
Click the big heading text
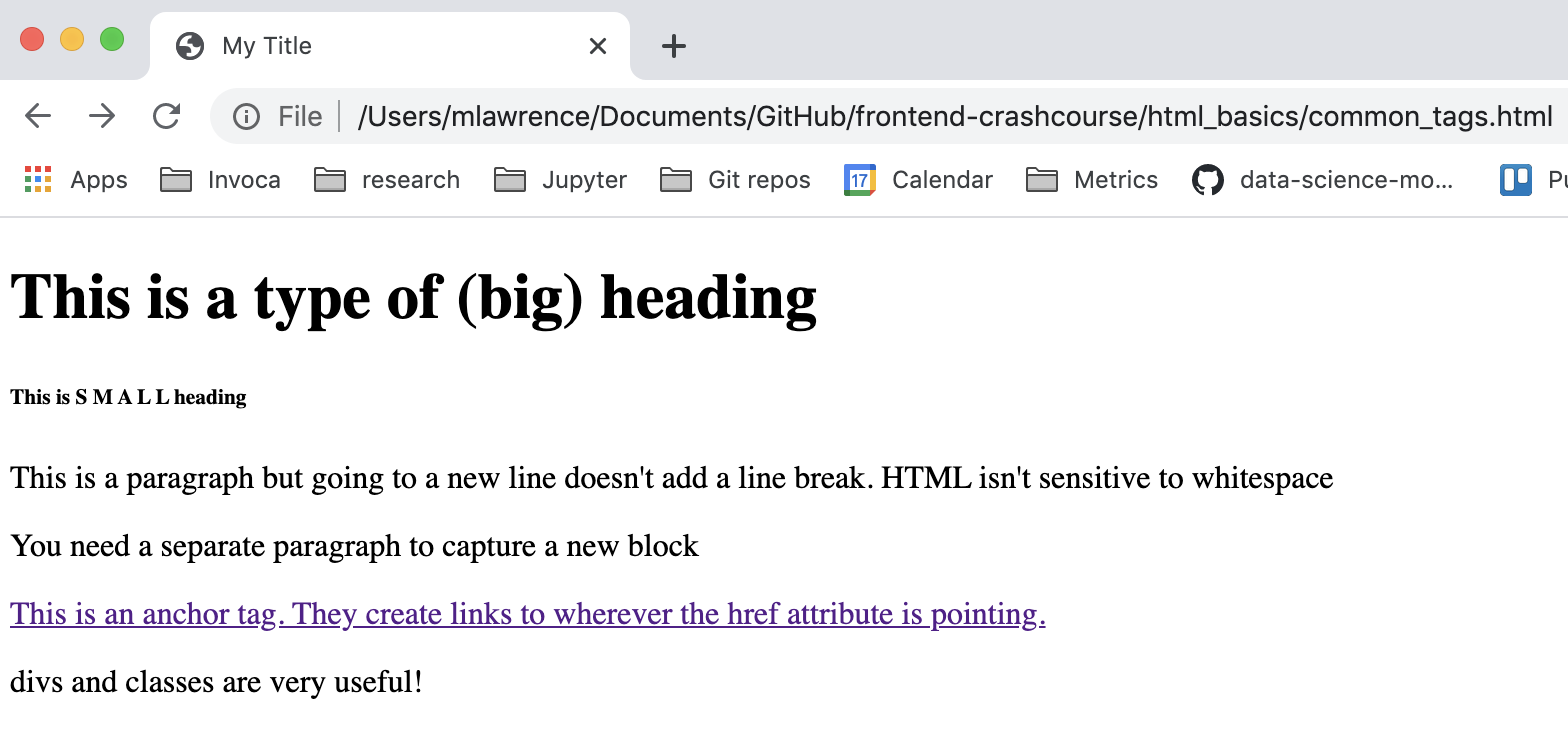click(x=413, y=298)
